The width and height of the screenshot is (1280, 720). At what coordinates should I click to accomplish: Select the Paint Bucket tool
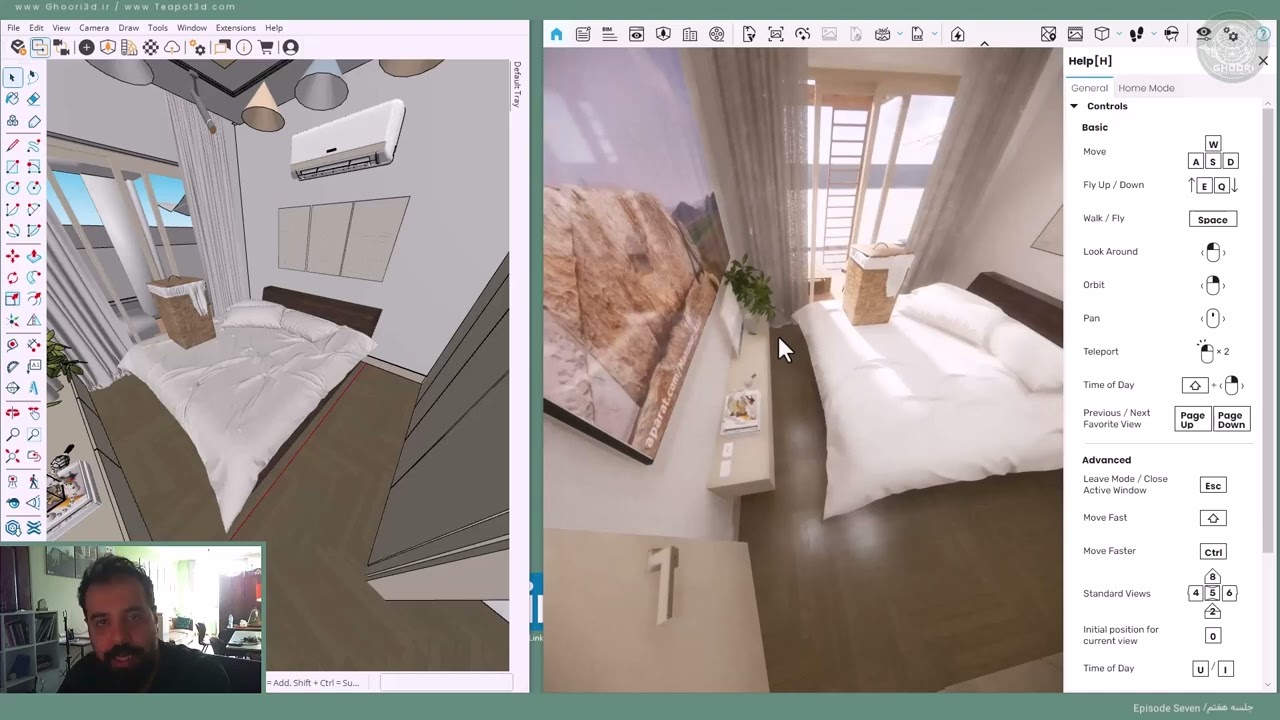coord(12,99)
